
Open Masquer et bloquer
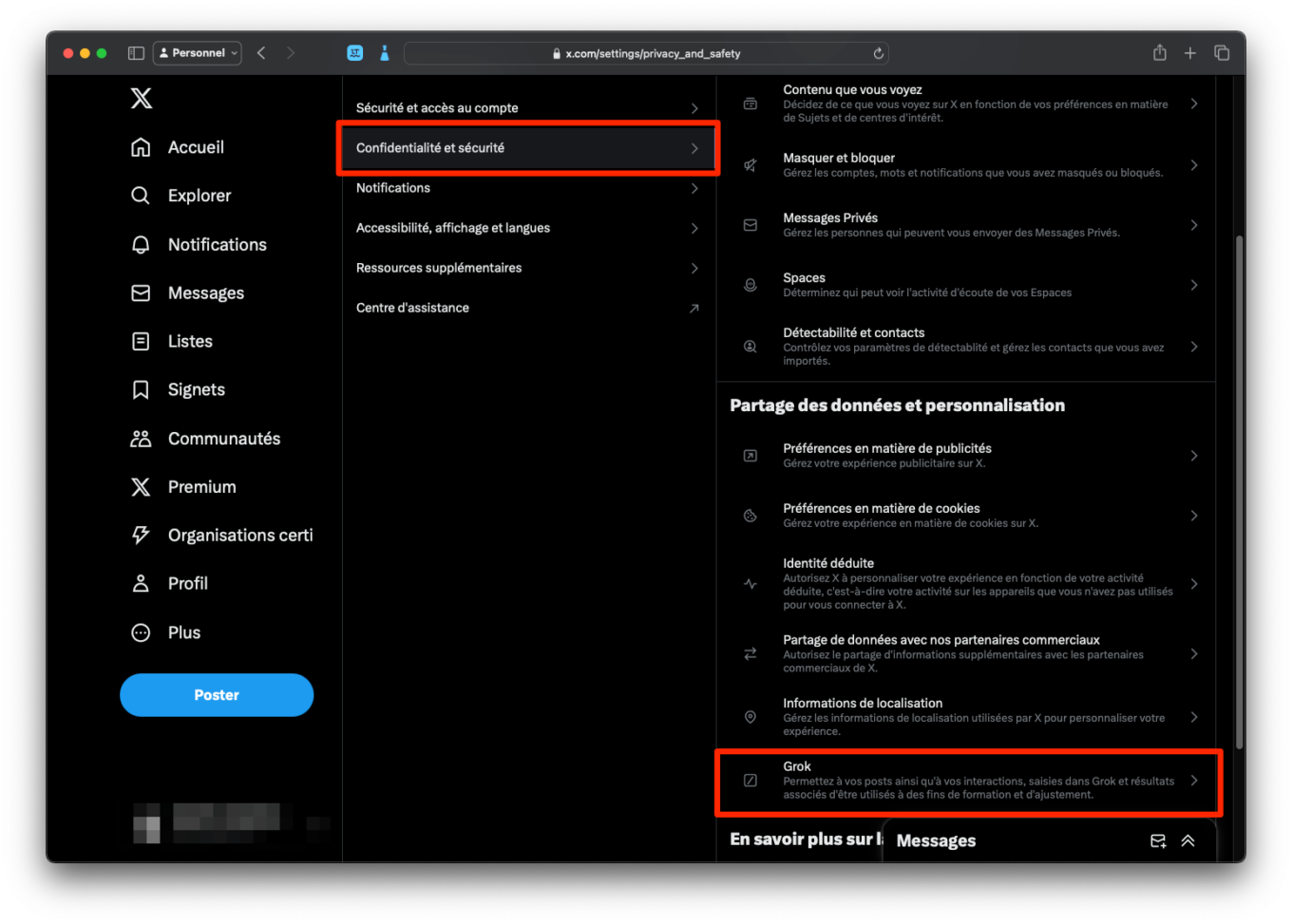(966, 165)
